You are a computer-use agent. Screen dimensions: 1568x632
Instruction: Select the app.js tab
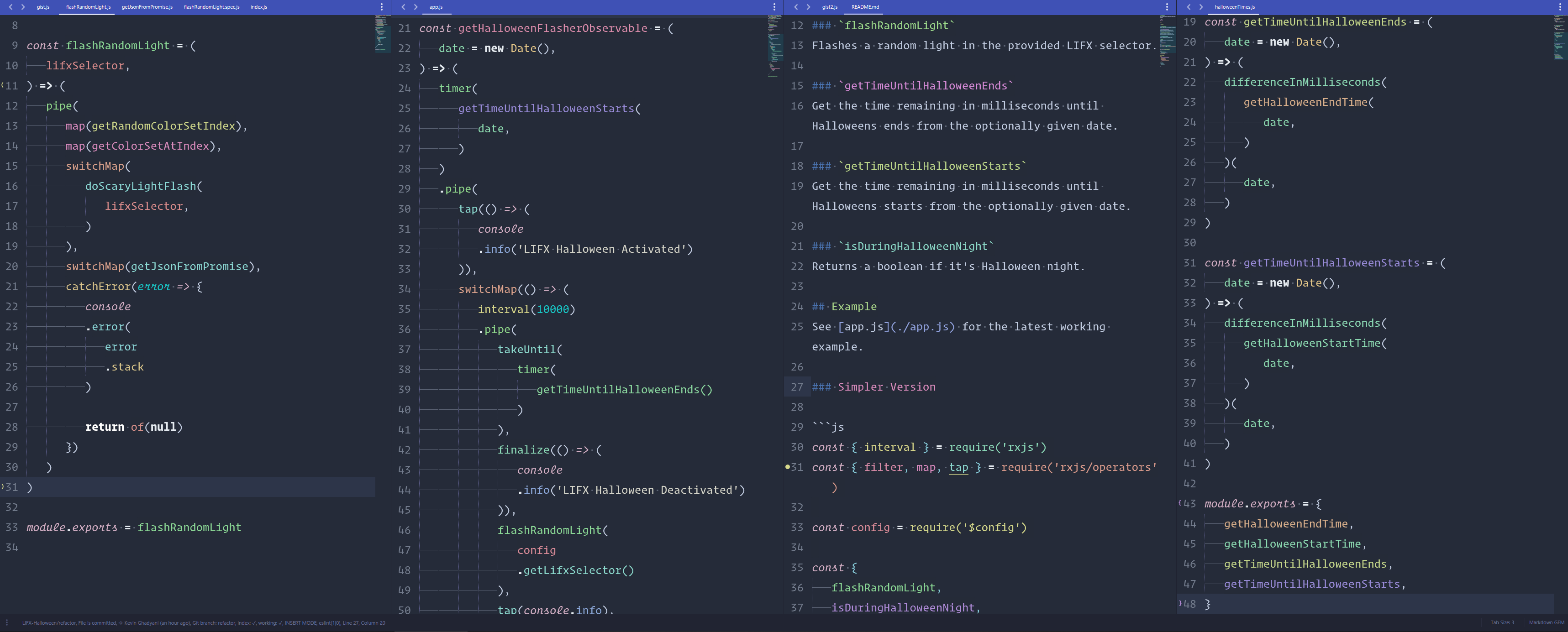point(436,7)
